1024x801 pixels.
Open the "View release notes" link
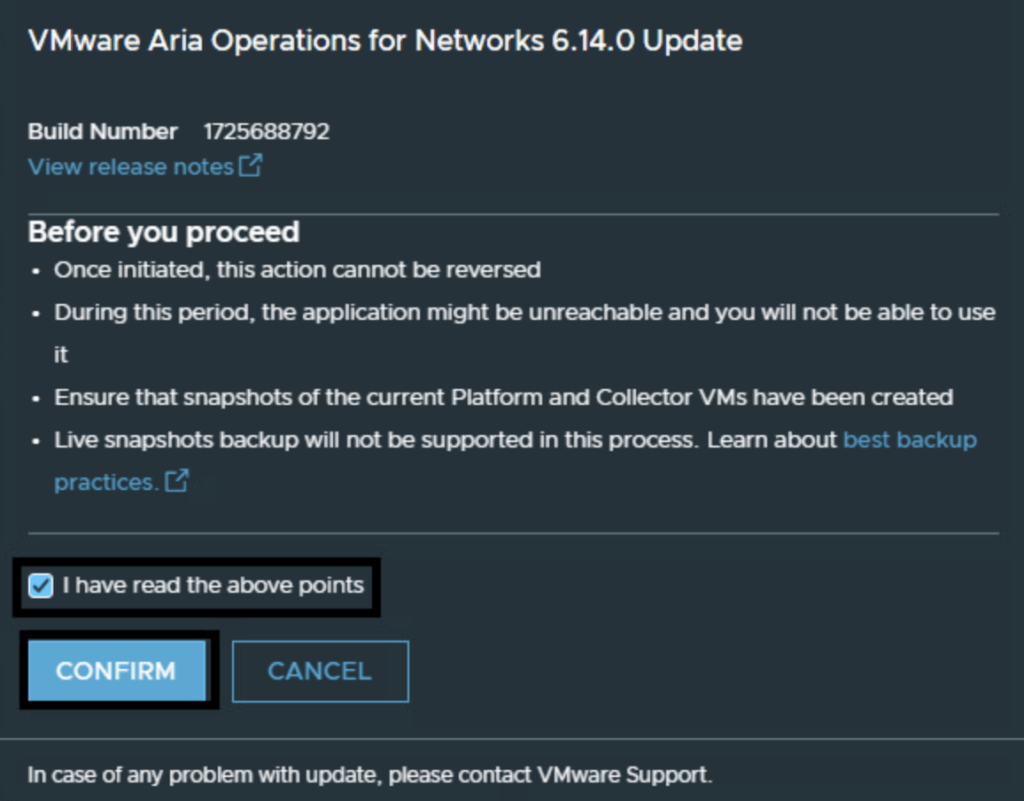[130, 167]
